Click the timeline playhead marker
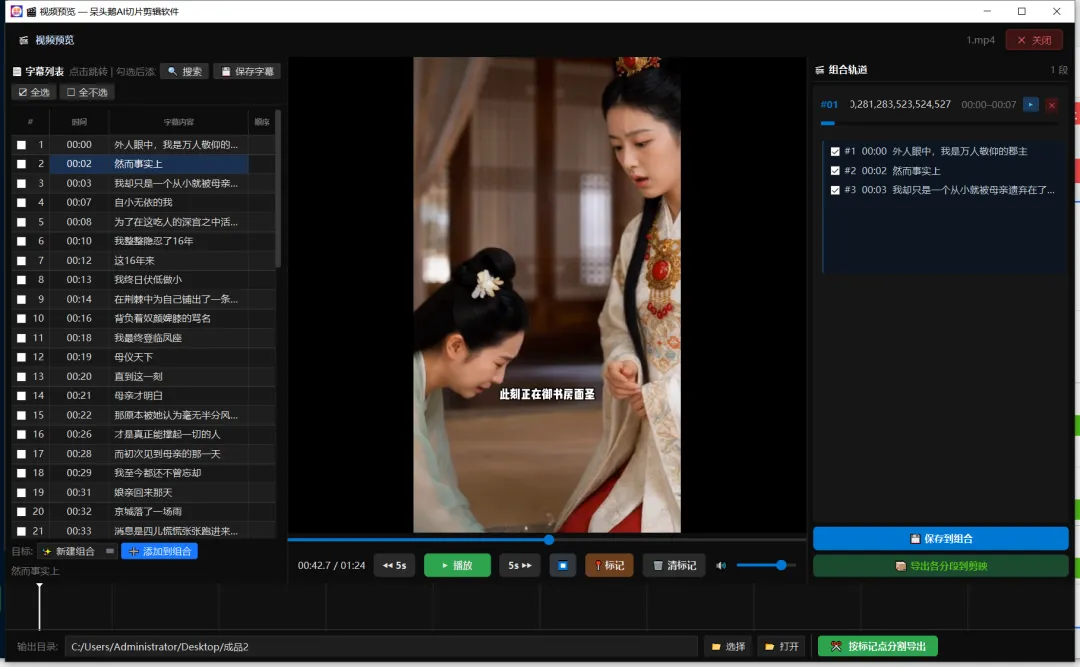Viewport: 1080px width, 667px height. click(39, 606)
